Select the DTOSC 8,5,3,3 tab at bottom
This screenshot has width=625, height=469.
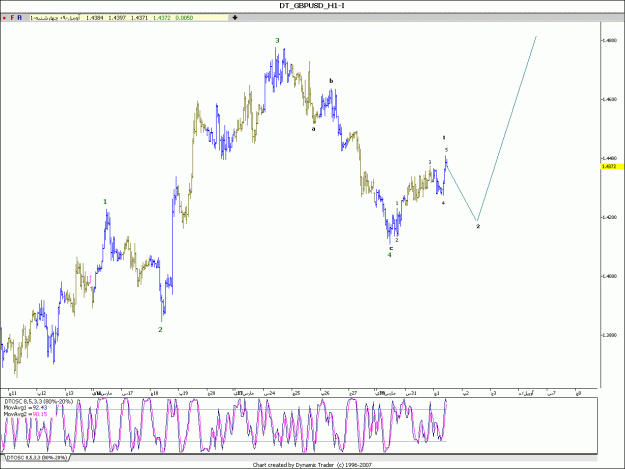(37, 457)
